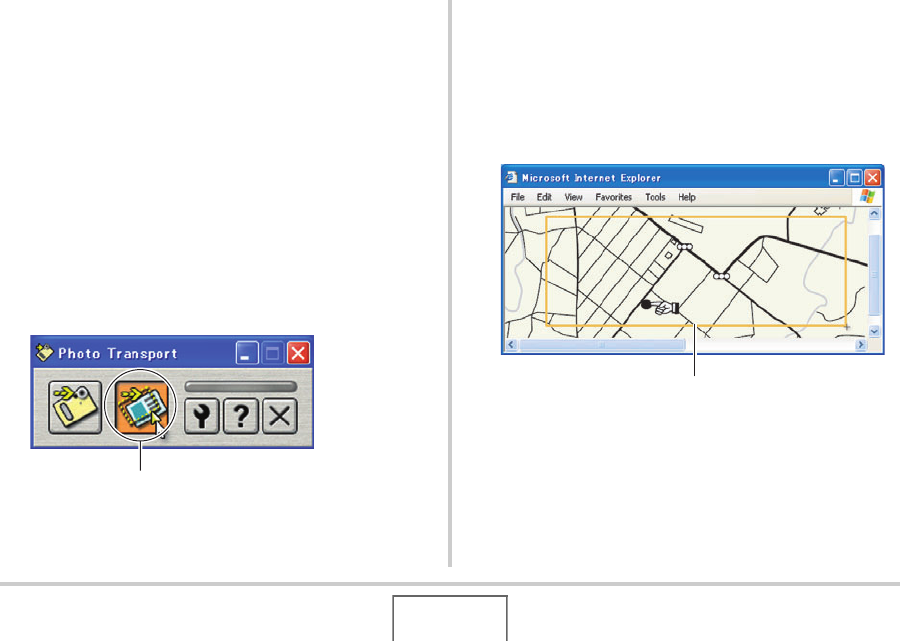Open Photo Transport help with the question mark
The width and height of the screenshot is (900, 641).
[x=240, y=415]
